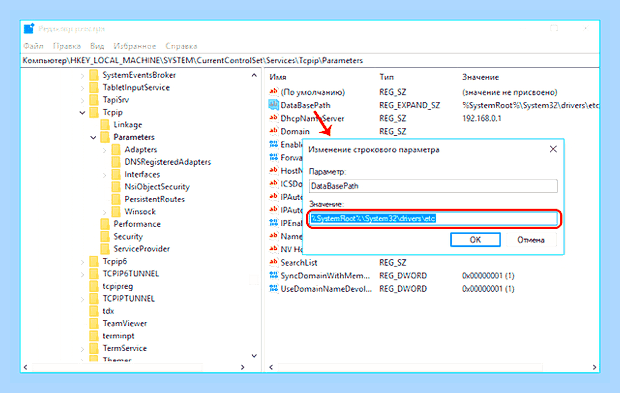Viewport: 620px width, 393px height.
Task: Cancel the dialog with Отмена
Action: tap(531, 240)
